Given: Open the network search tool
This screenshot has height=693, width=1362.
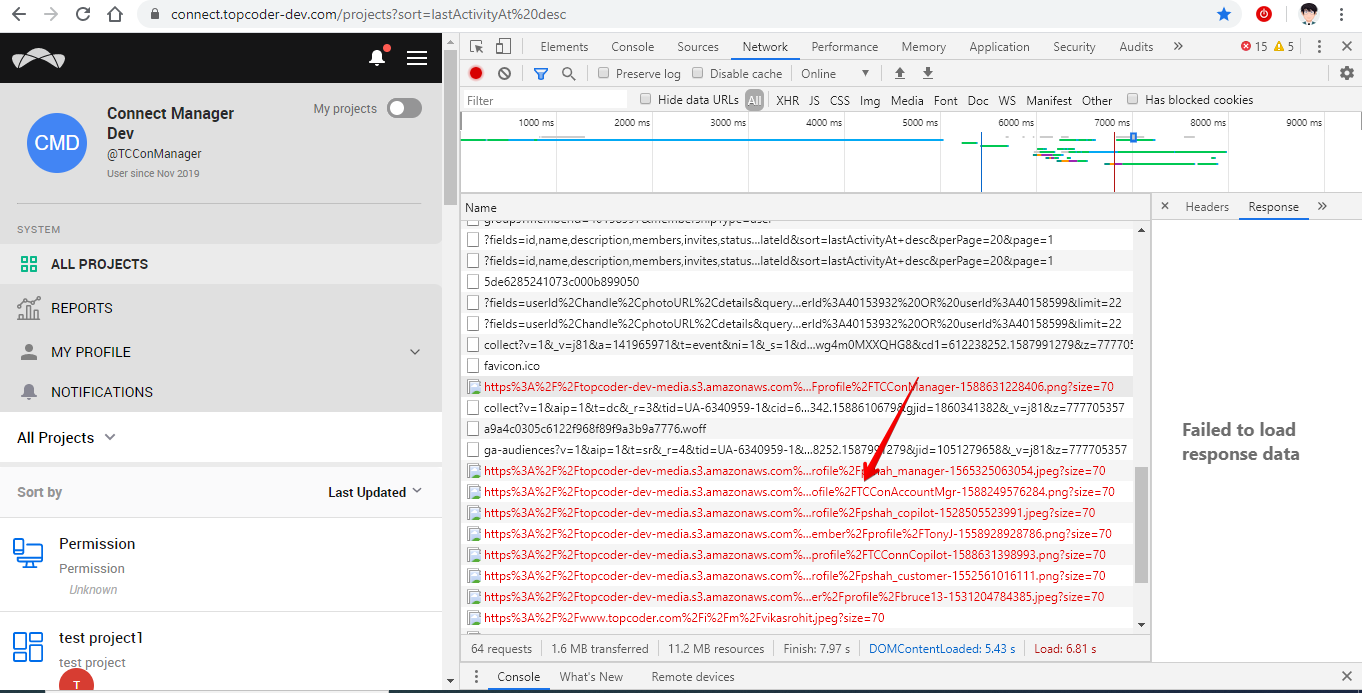Looking at the screenshot, I should click(568, 73).
